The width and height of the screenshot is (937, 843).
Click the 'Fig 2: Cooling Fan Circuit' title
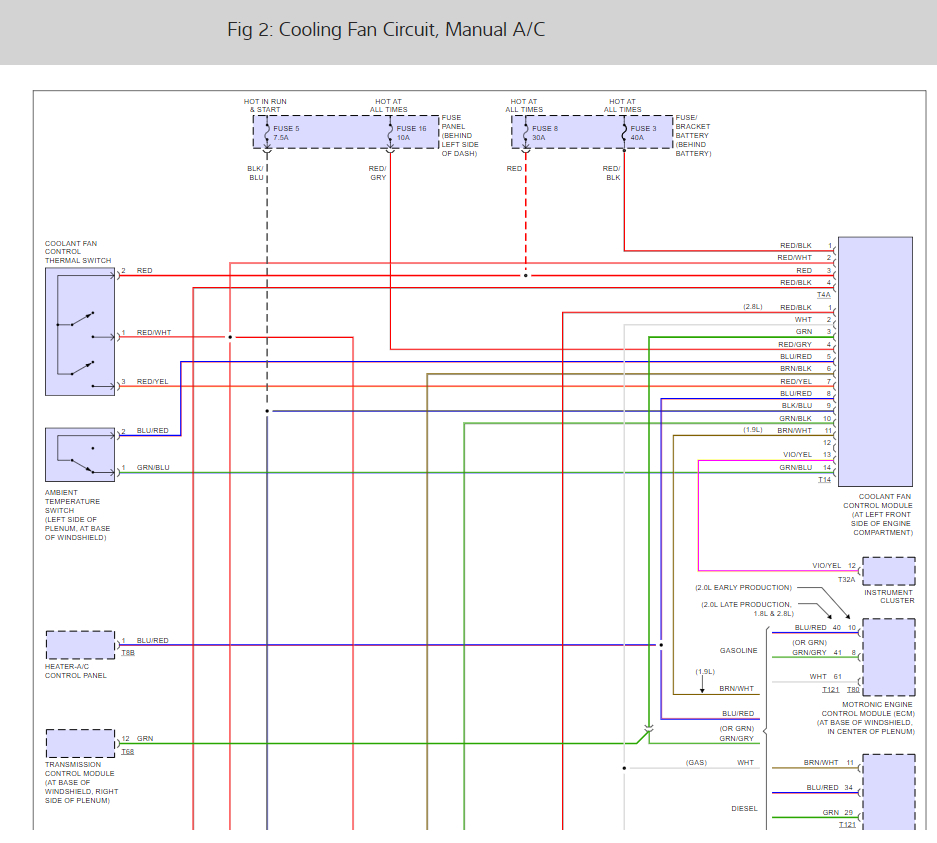click(386, 30)
